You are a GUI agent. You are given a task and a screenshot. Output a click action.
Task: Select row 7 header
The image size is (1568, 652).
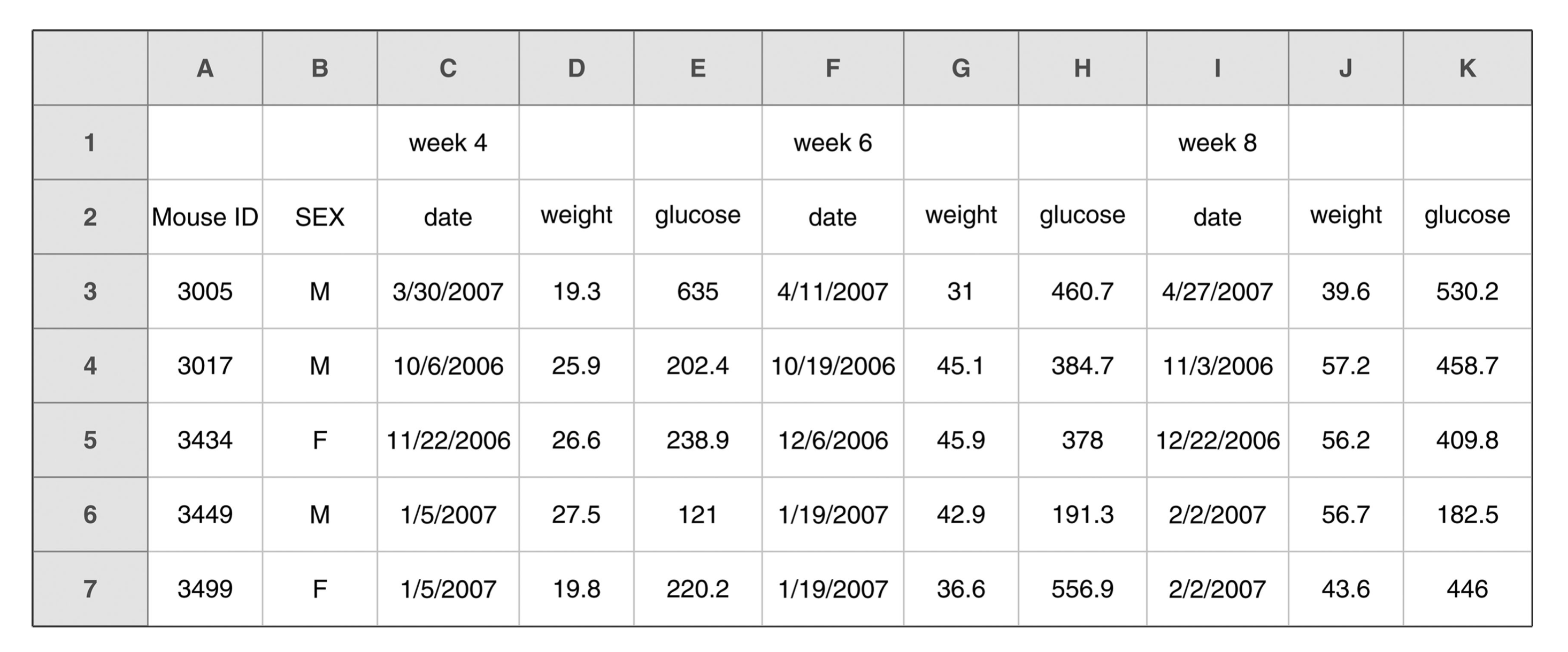90,589
